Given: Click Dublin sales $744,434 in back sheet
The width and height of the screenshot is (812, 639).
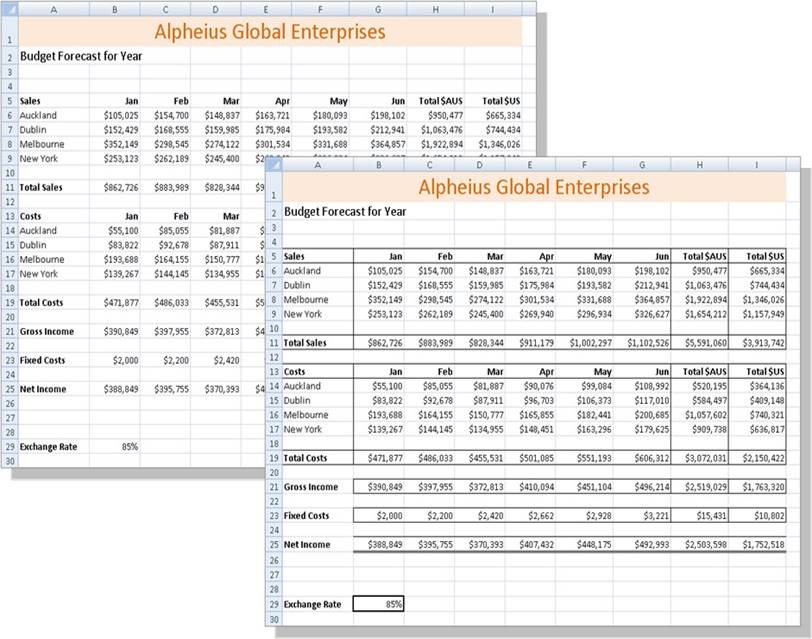Looking at the screenshot, I should (492, 130).
